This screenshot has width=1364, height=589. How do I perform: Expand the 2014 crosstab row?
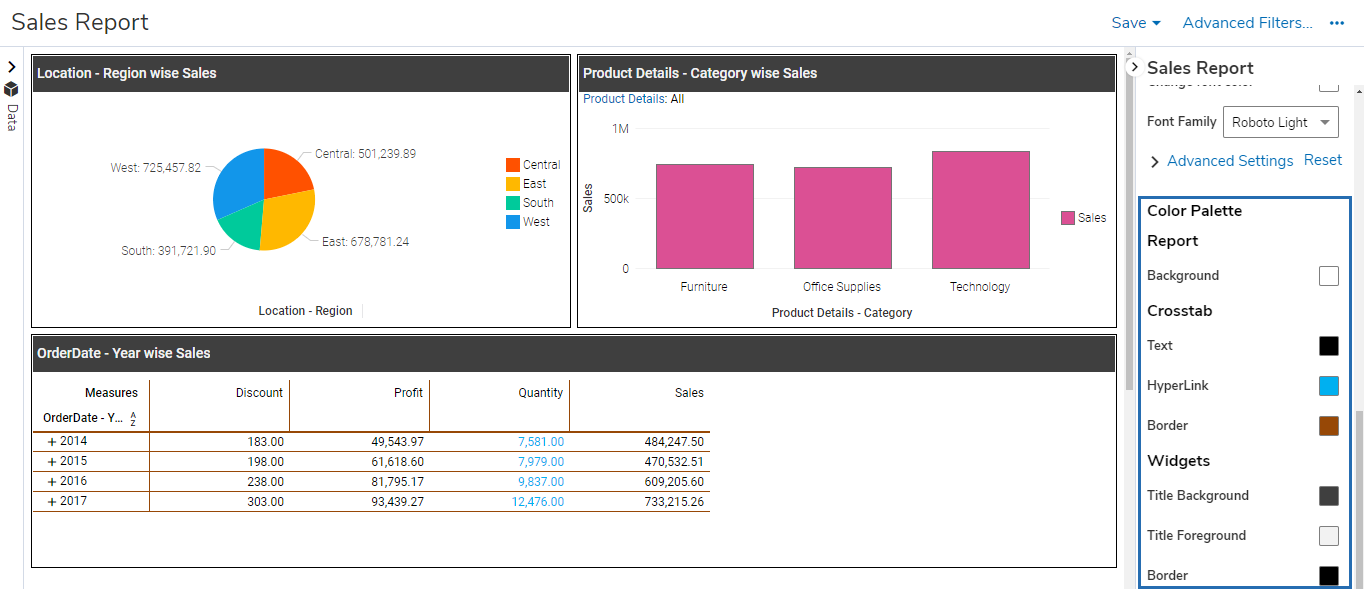tap(51, 441)
